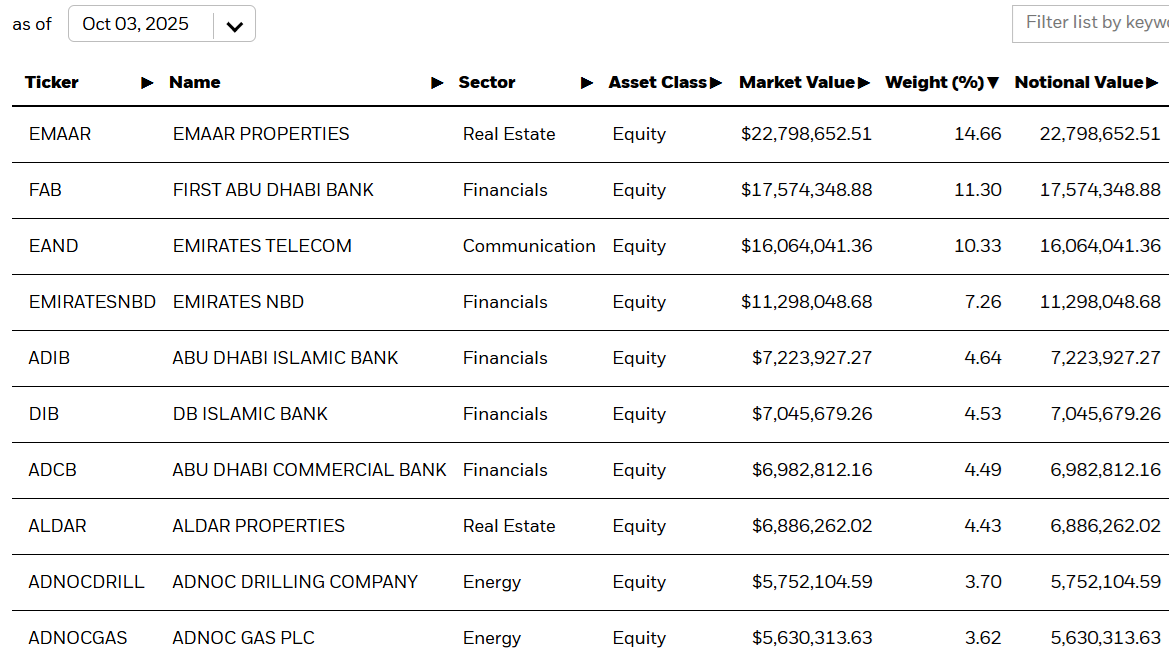The image size is (1169, 663).
Task: Click the EMAAR PROPERTIES holding name
Action: coord(260,133)
